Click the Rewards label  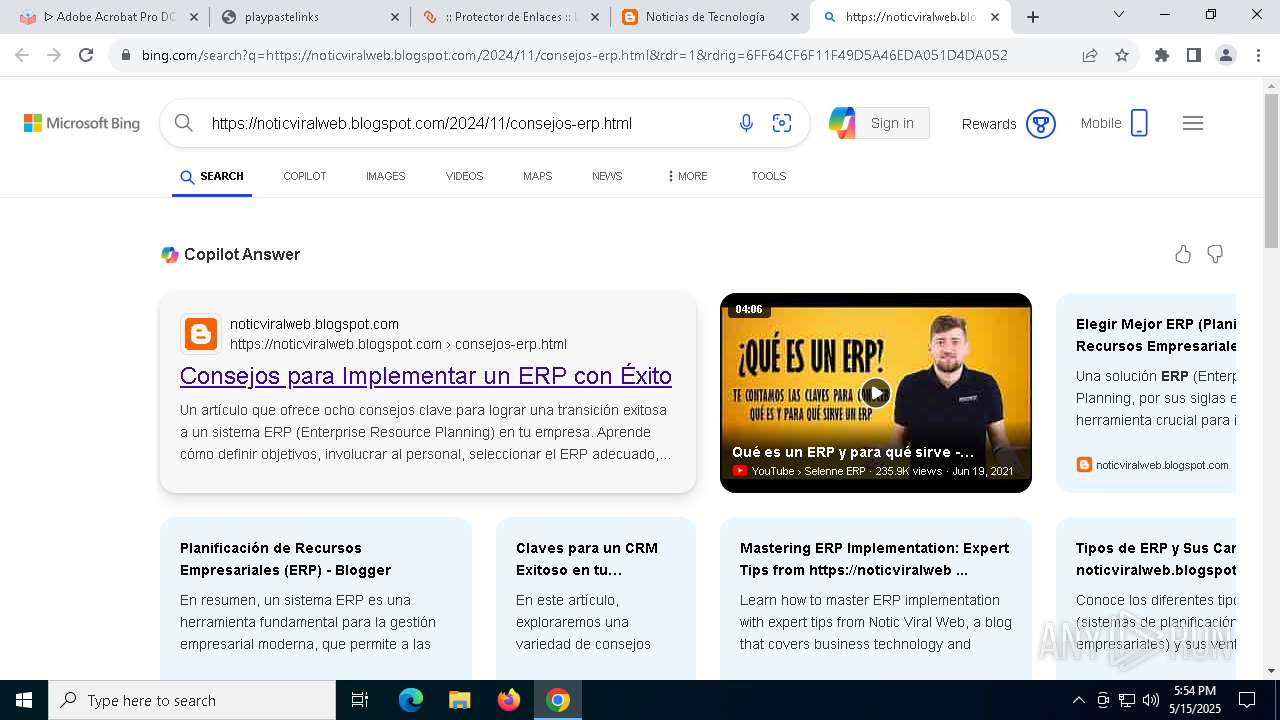[x=989, y=124]
